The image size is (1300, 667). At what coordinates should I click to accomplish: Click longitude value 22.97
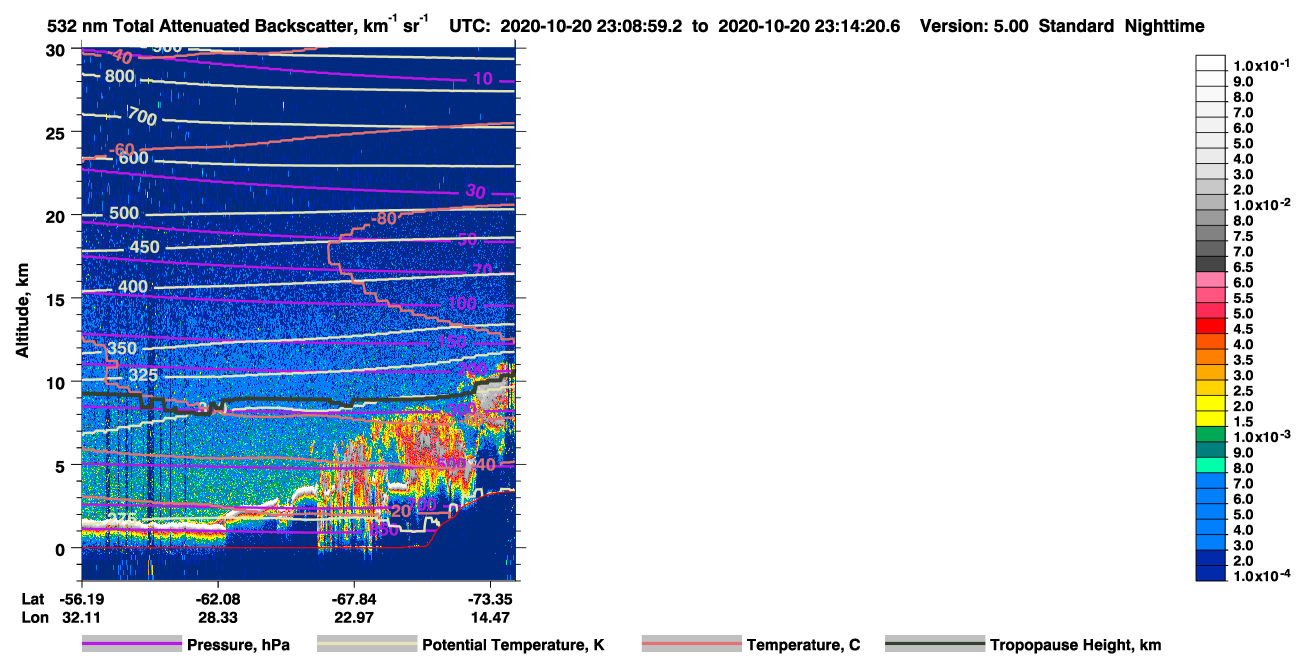pyautogui.click(x=354, y=618)
